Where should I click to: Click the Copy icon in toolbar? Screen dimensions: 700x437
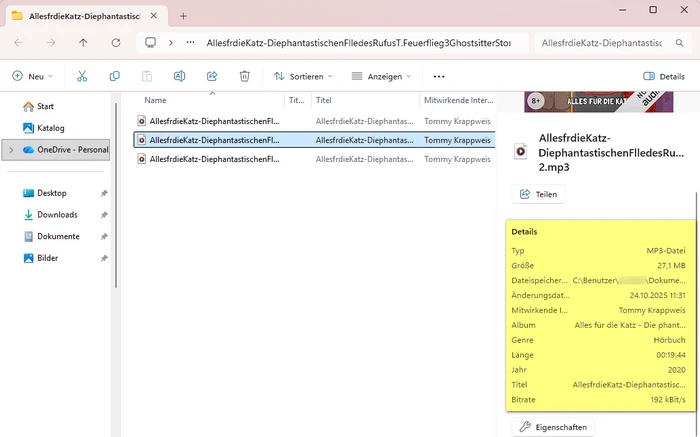pos(114,76)
